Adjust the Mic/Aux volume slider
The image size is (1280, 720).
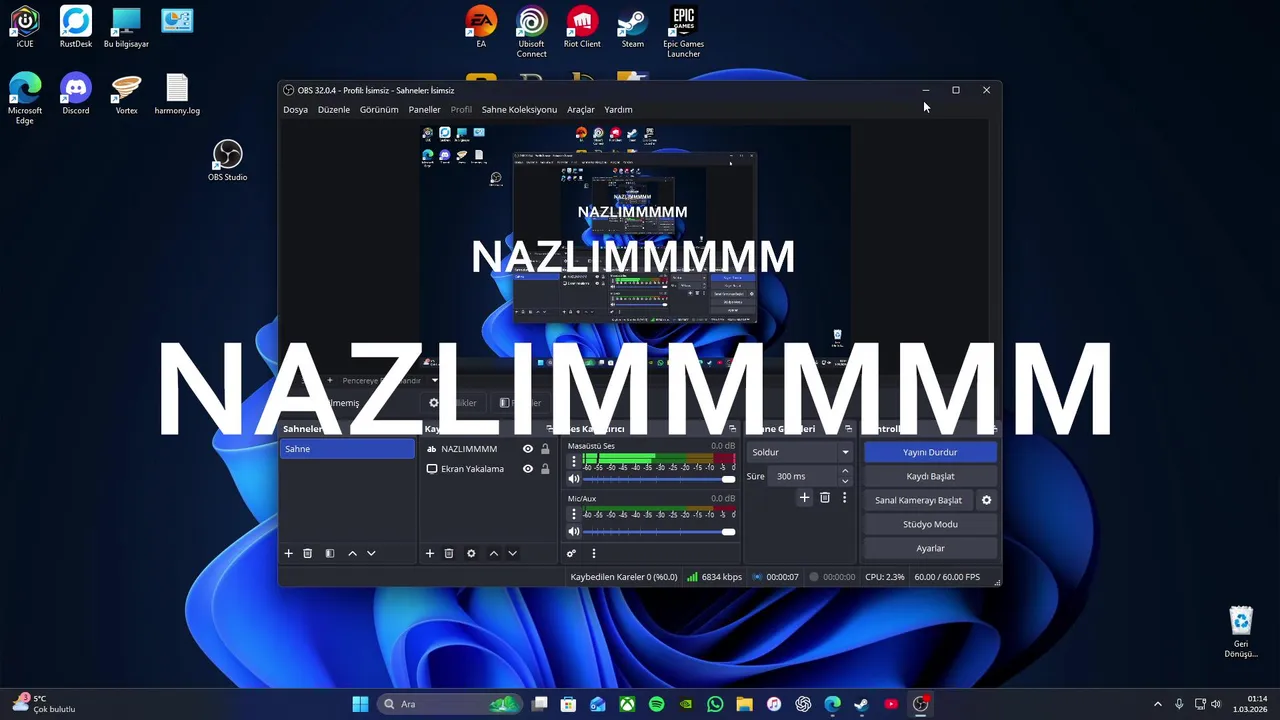658,531
